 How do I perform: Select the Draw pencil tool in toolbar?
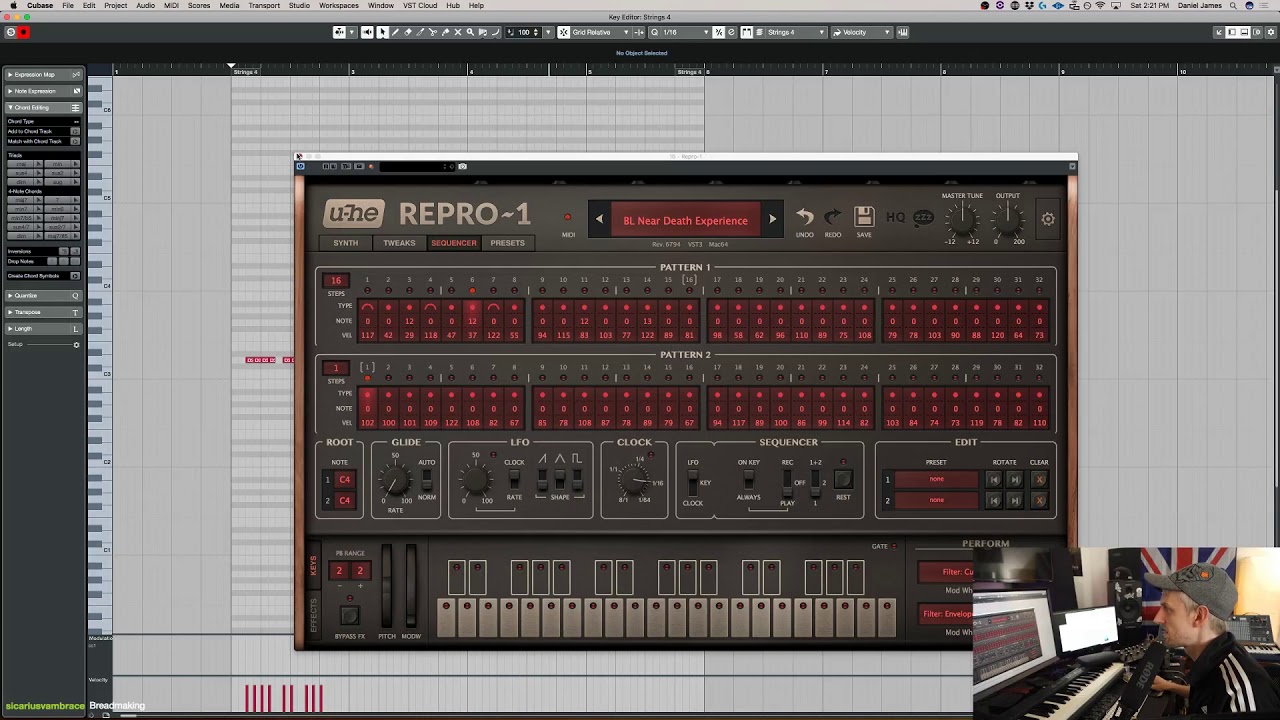[x=396, y=32]
